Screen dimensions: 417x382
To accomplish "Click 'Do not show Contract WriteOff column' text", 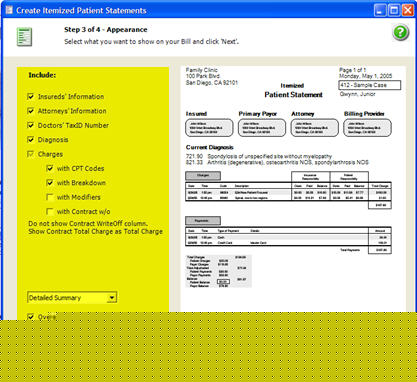I will (88, 224).
